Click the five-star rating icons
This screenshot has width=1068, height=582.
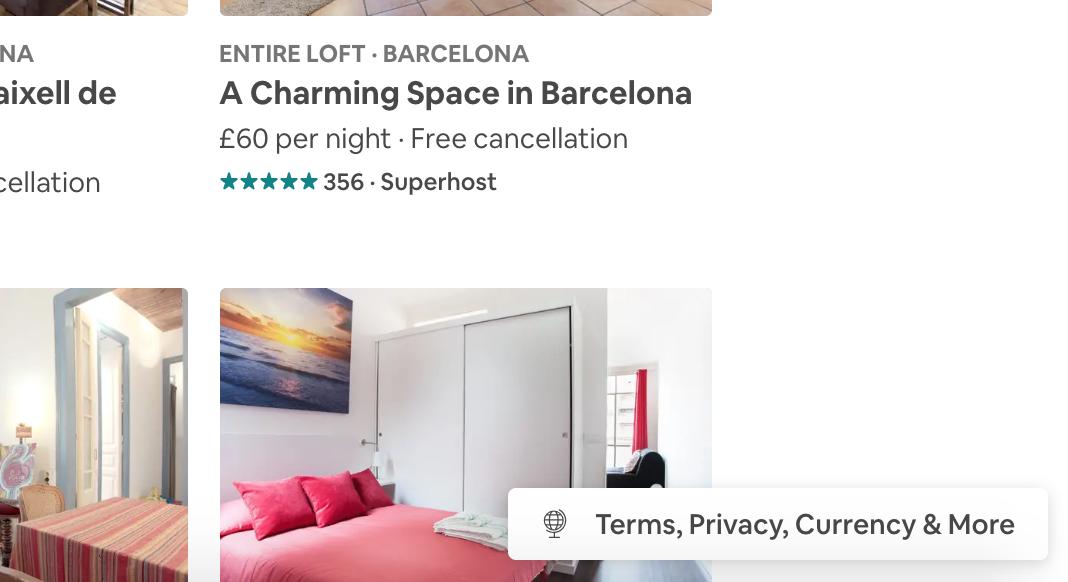coord(269,181)
